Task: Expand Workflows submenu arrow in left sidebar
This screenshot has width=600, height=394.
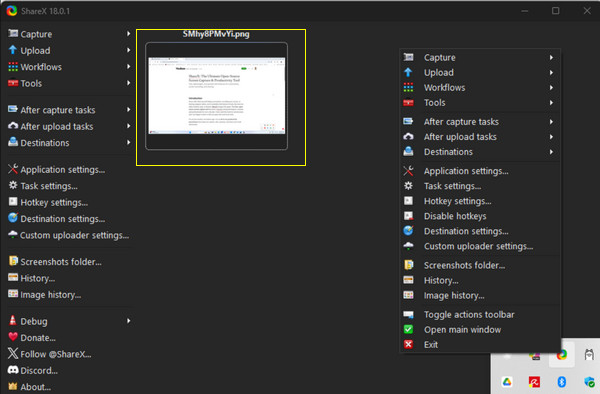Action: click(129, 67)
